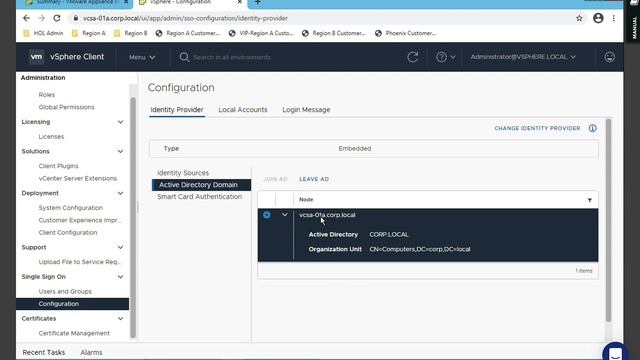
Task: Bookmark this page with the star icon
Action: (x=579, y=18)
